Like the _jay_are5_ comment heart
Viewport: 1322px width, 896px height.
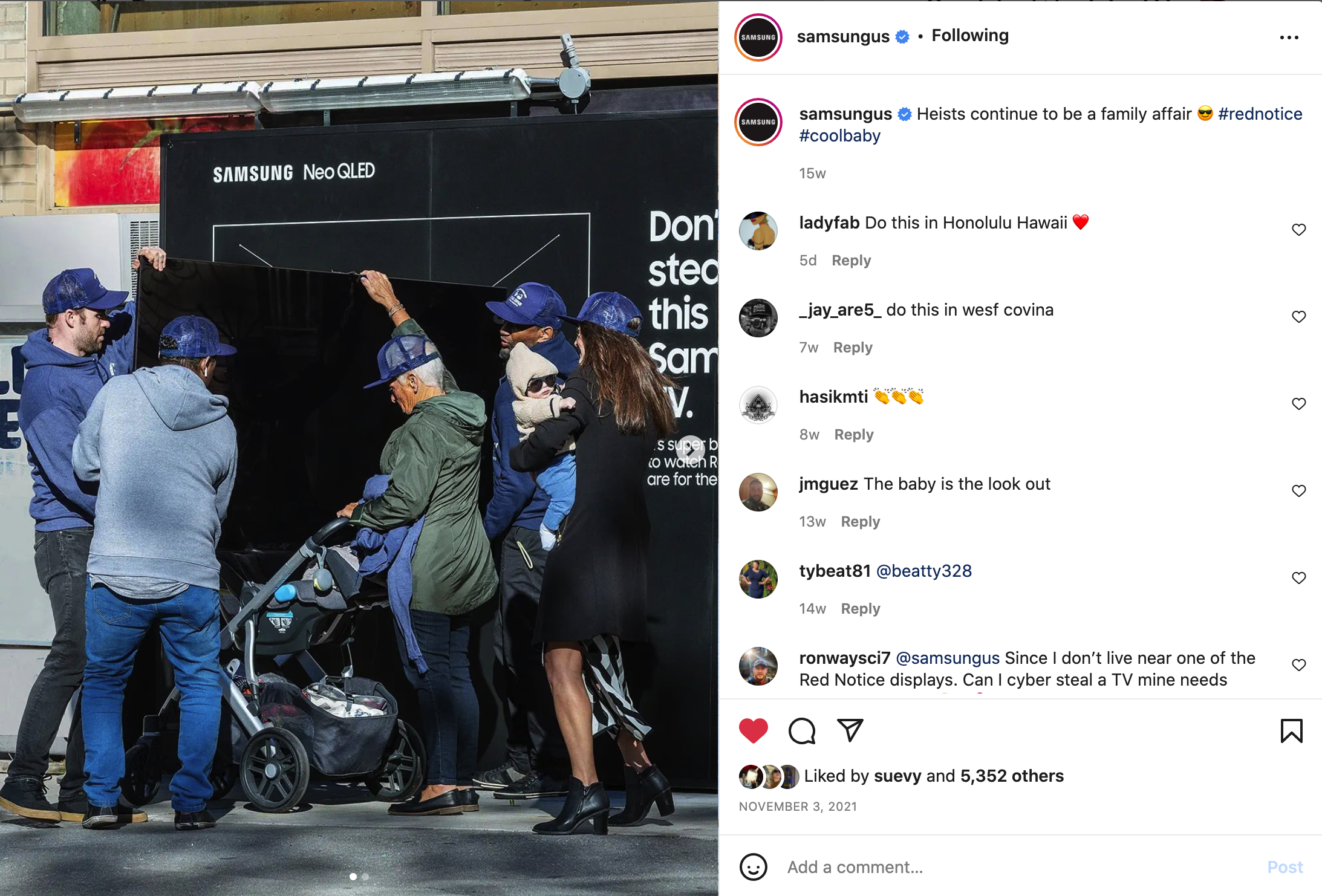[1298, 317]
